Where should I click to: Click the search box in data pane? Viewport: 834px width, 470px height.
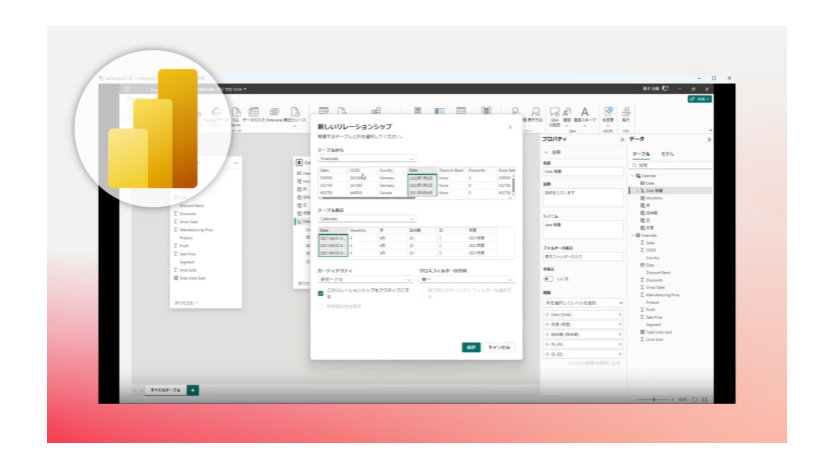tap(672, 165)
